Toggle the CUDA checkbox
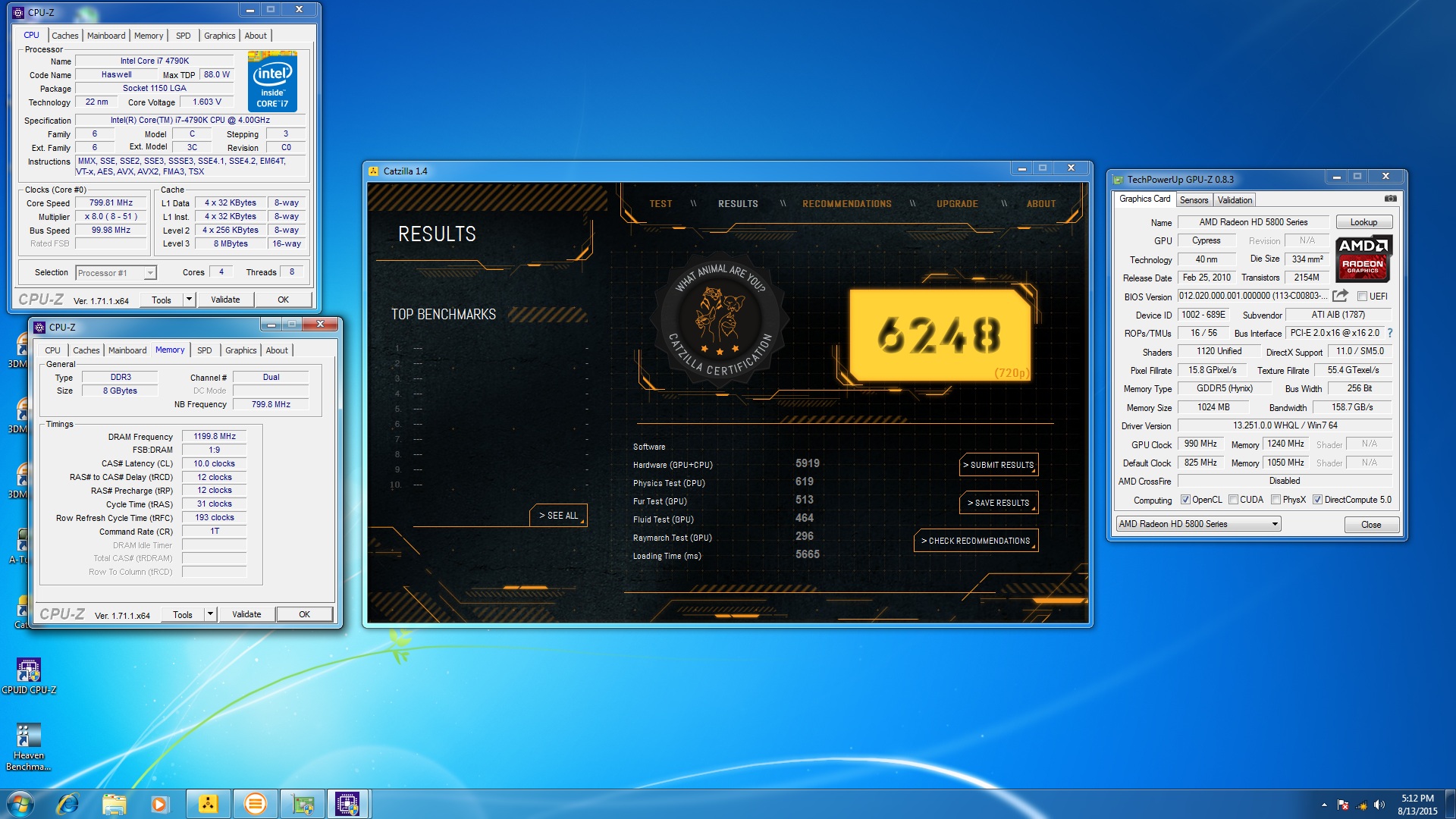 click(x=1233, y=500)
